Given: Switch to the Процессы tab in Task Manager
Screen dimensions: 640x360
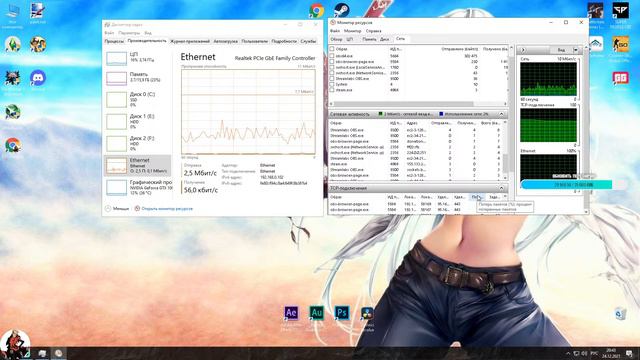Looking at the screenshot, I should click(x=114, y=41).
